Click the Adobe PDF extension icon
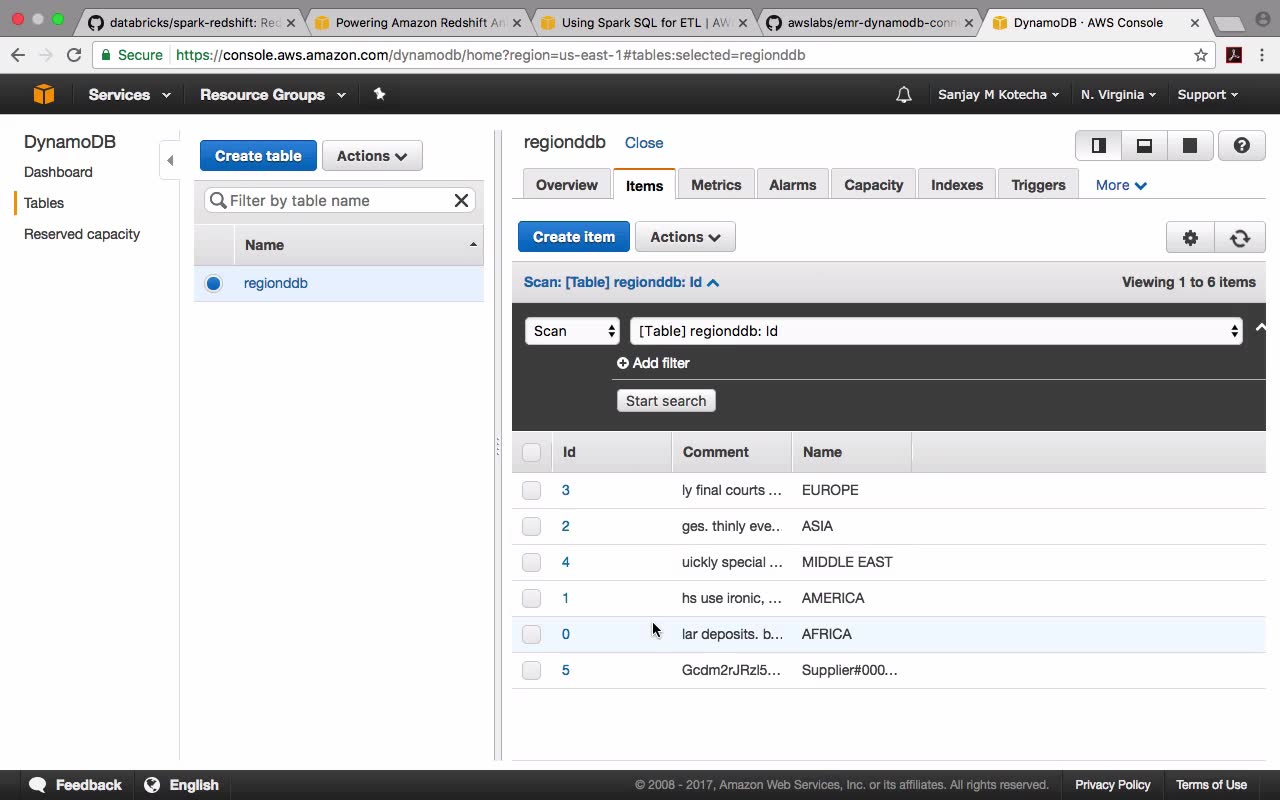Image resolution: width=1280 pixels, height=800 pixels. pos(1234,55)
